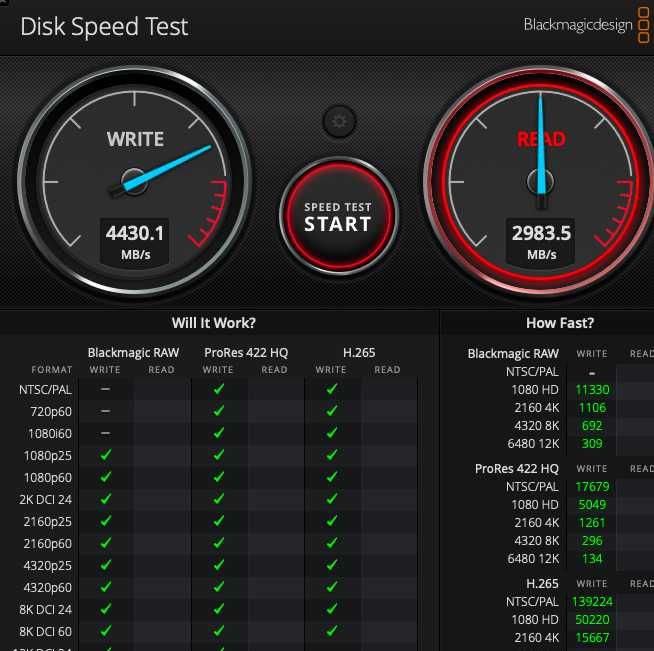
Task: Click the How Fast? heading
Action: tap(560, 323)
